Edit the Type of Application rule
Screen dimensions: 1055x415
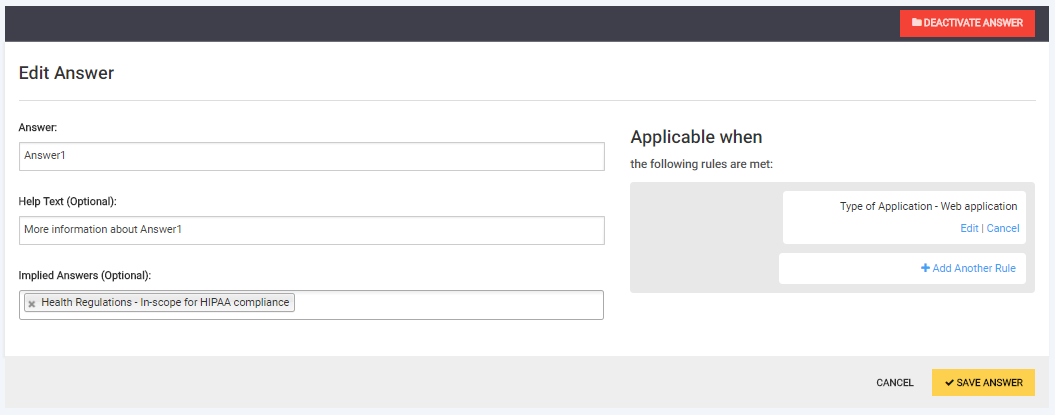point(969,228)
